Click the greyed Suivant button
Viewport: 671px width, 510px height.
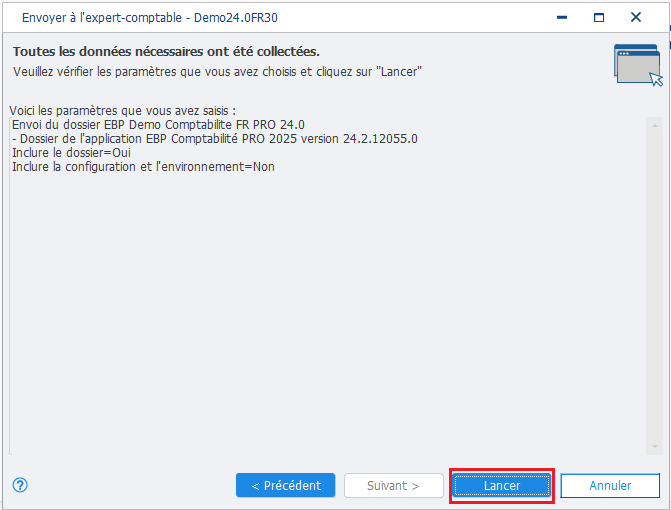coord(394,486)
